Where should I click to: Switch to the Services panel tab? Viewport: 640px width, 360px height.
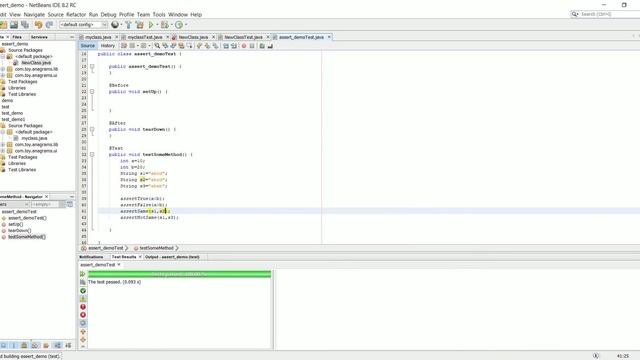pos(39,37)
